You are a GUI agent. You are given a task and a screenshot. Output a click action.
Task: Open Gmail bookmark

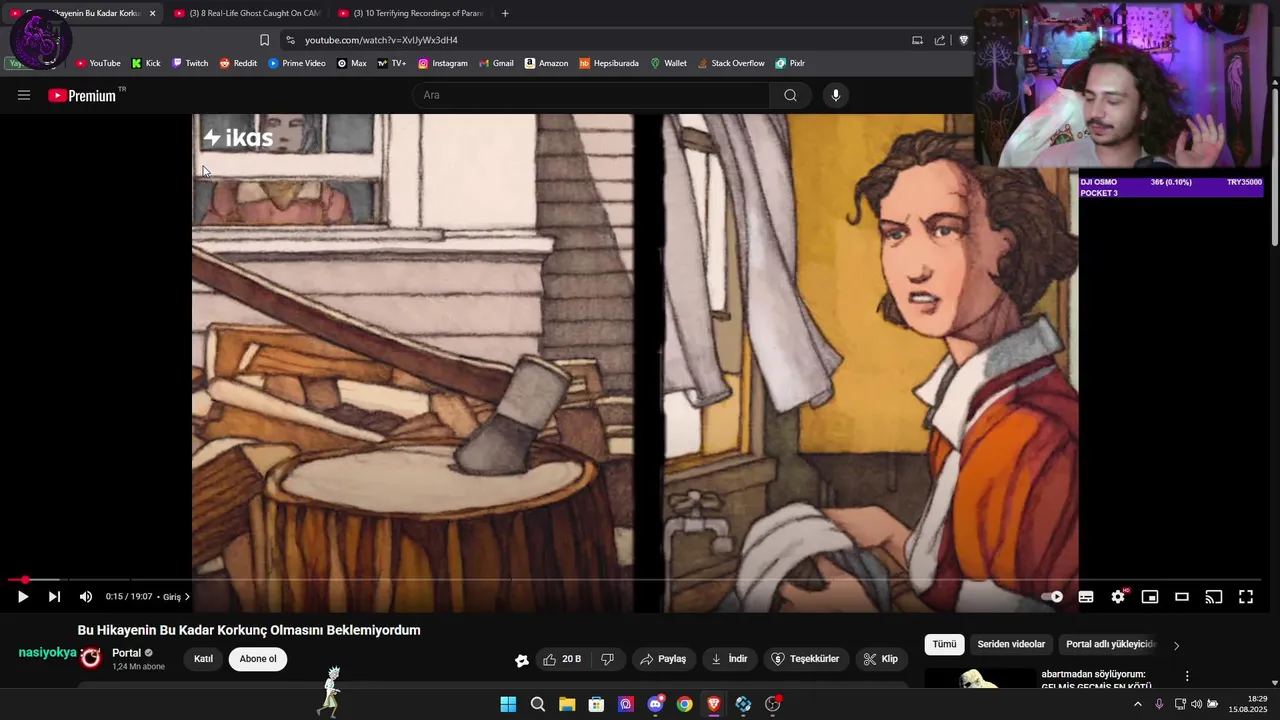click(x=496, y=63)
